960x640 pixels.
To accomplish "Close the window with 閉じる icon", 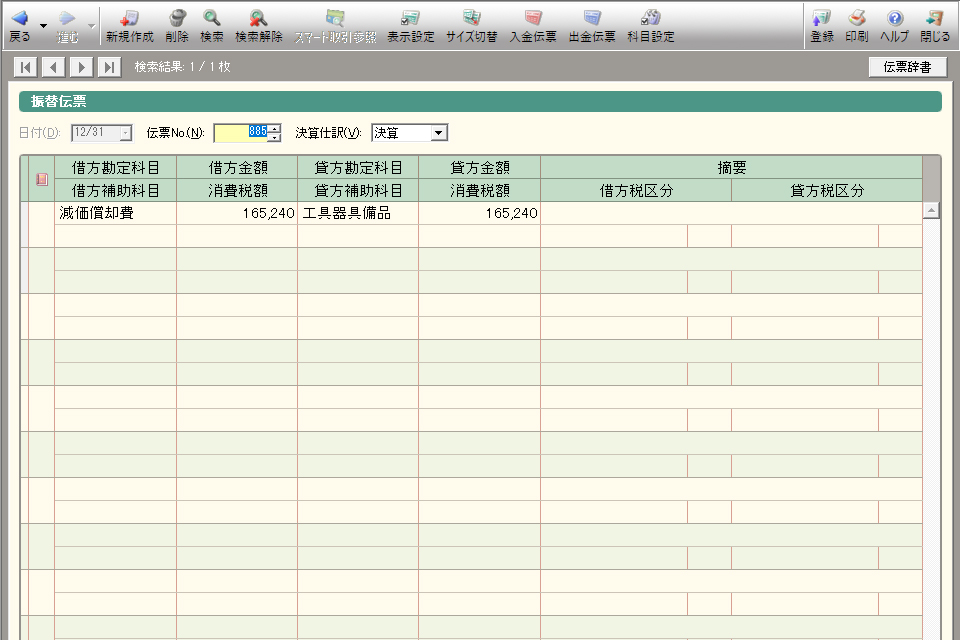I will (x=935, y=26).
